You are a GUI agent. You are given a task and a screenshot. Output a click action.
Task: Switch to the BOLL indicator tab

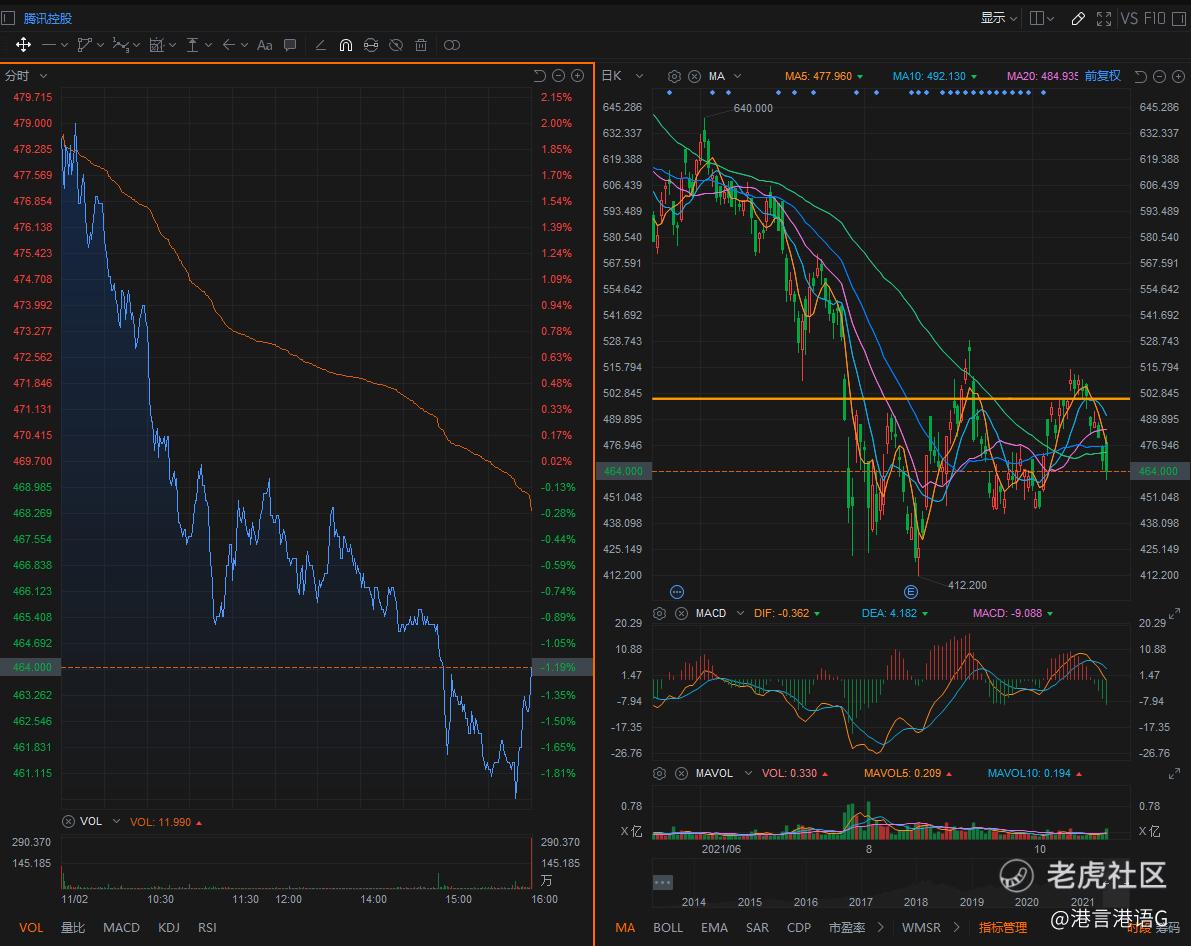click(x=668, y=927)
